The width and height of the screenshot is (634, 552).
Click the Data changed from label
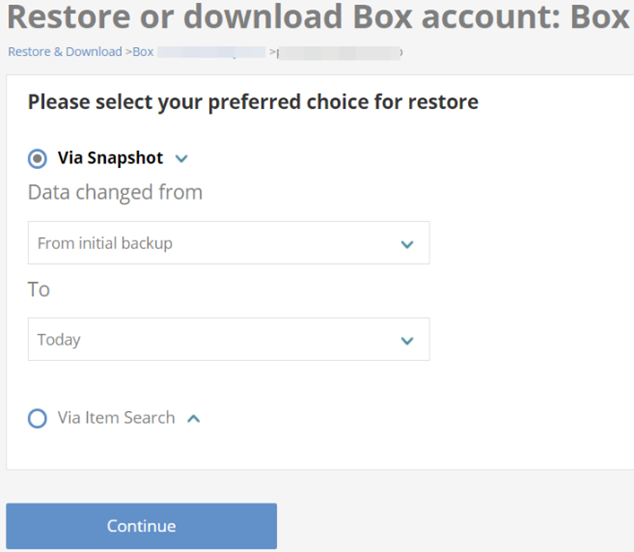115,192
